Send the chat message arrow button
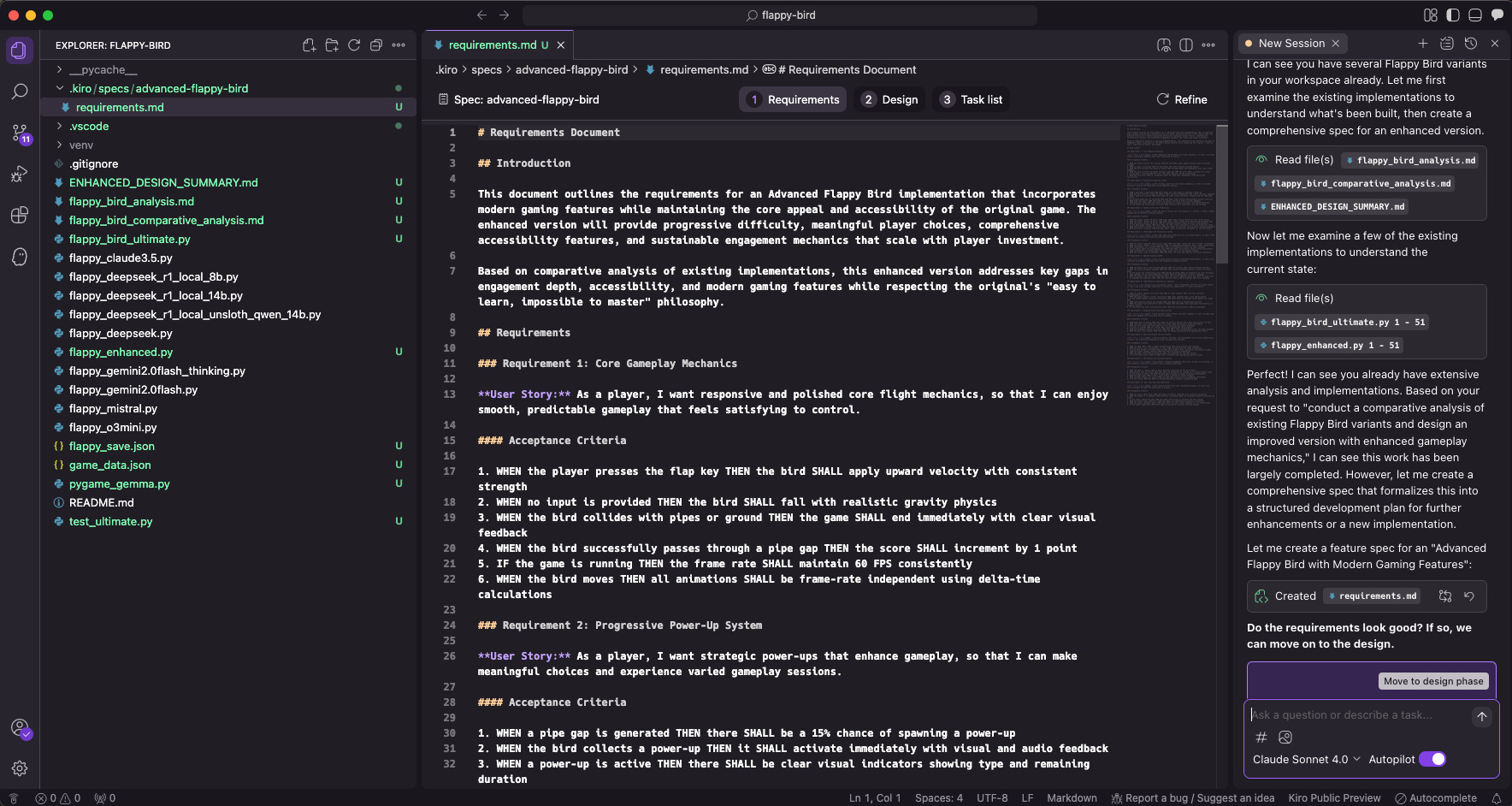The width and height of the screenshot is (1512, 806). (x=1482, y=716)
